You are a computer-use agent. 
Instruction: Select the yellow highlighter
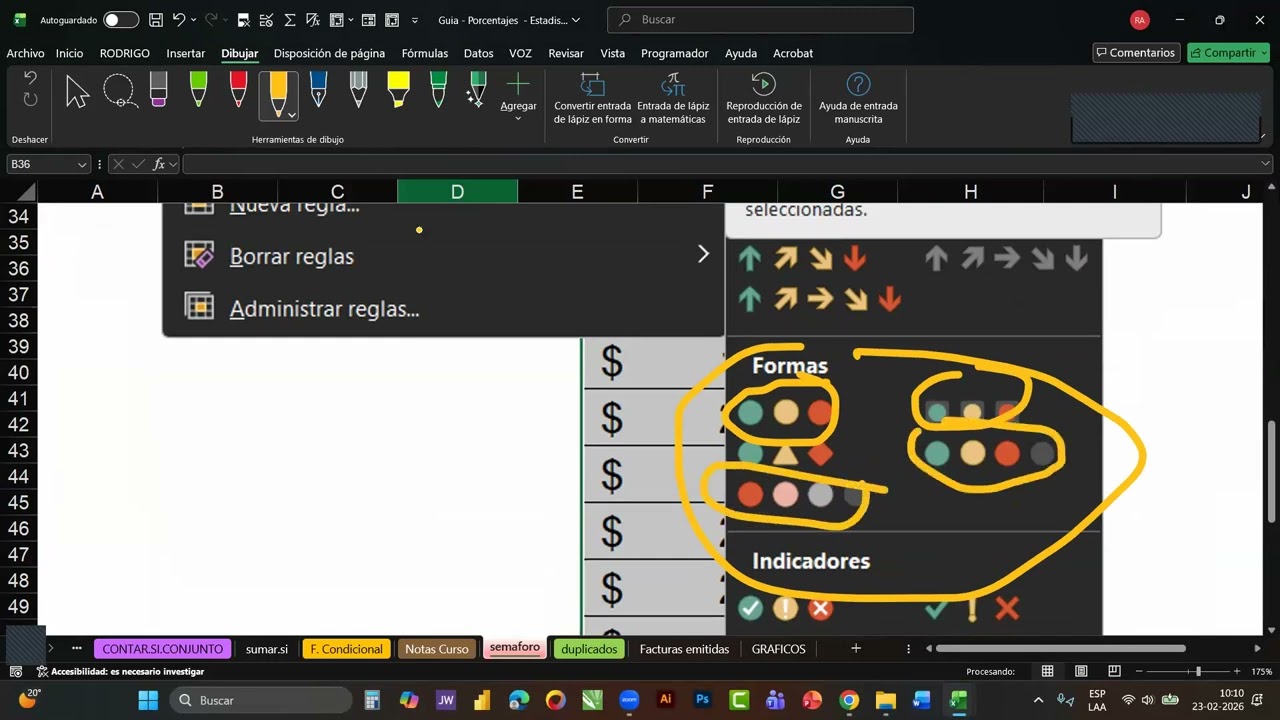398,89
